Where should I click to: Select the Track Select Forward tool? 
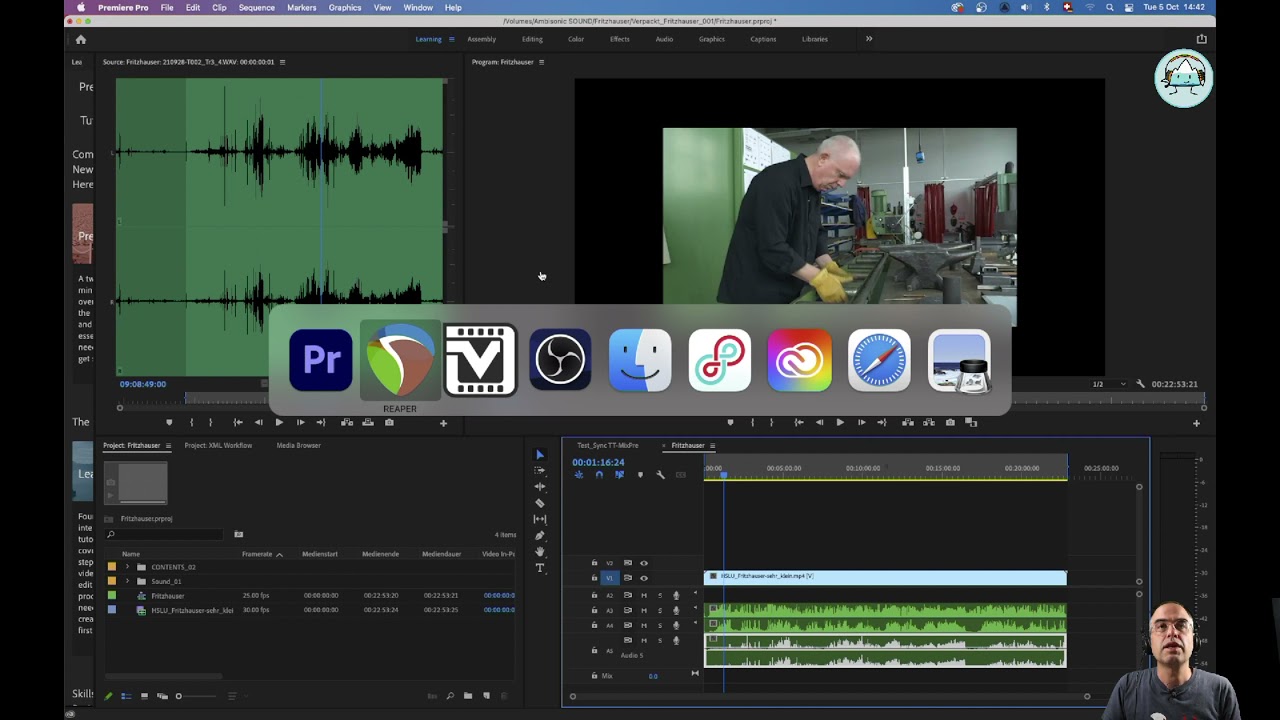[x=540, y=470]
